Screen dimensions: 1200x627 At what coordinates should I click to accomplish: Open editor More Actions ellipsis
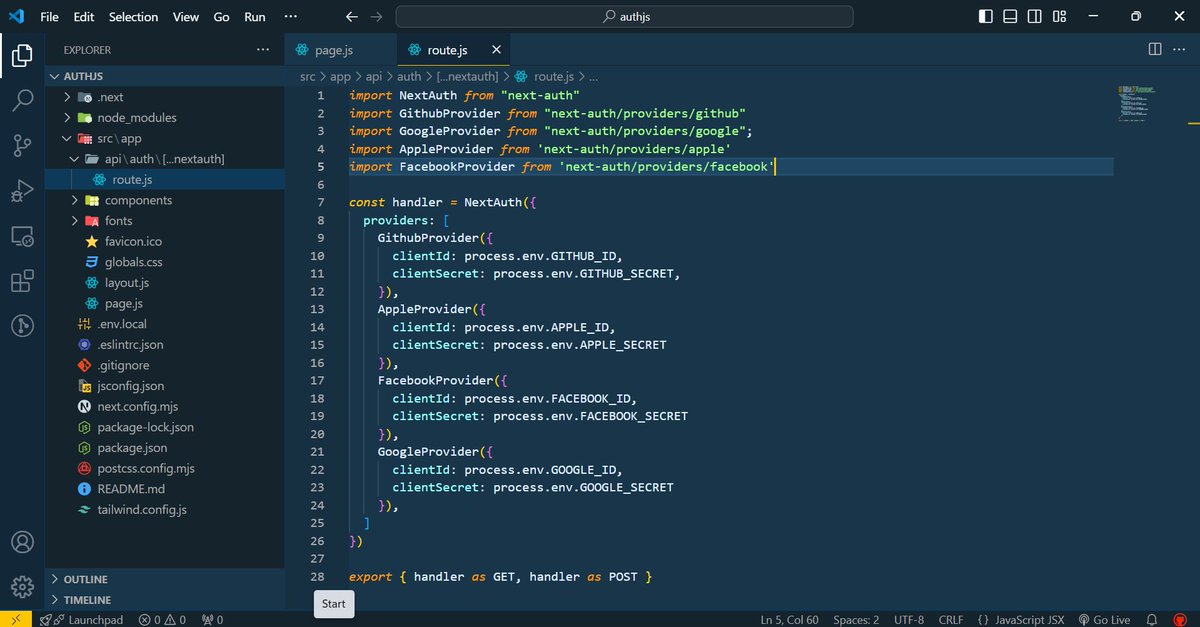click(x=1179, y=49)
